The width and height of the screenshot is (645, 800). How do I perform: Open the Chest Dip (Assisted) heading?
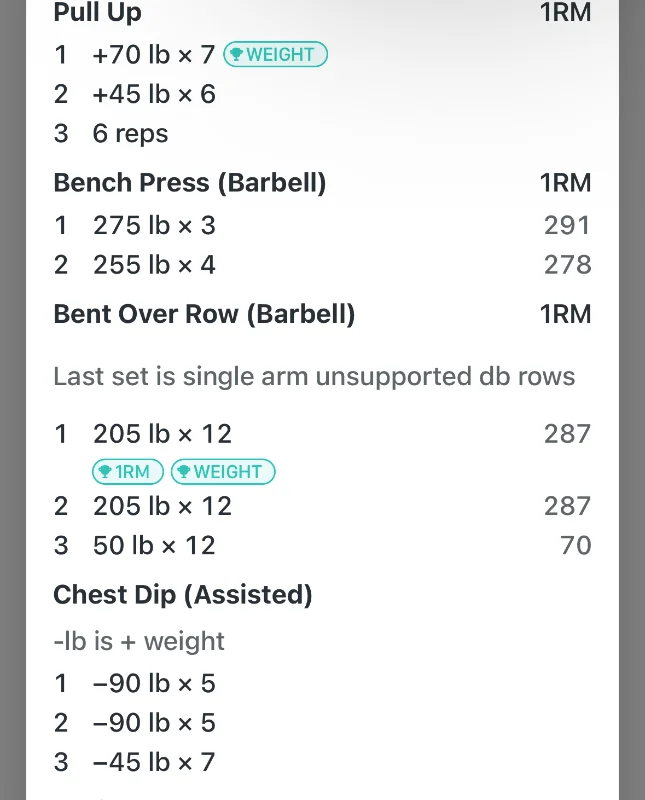pyautogui.click(x=183, y=594)
